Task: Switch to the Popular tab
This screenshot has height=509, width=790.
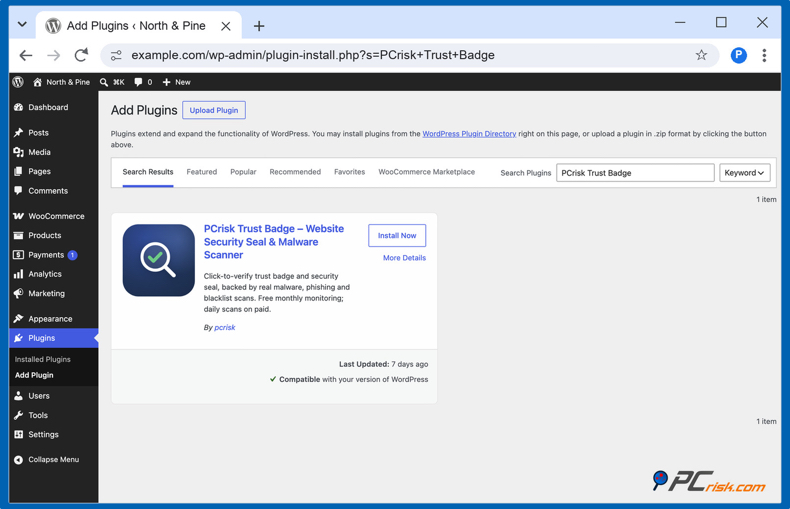Action: coord(243,172)
